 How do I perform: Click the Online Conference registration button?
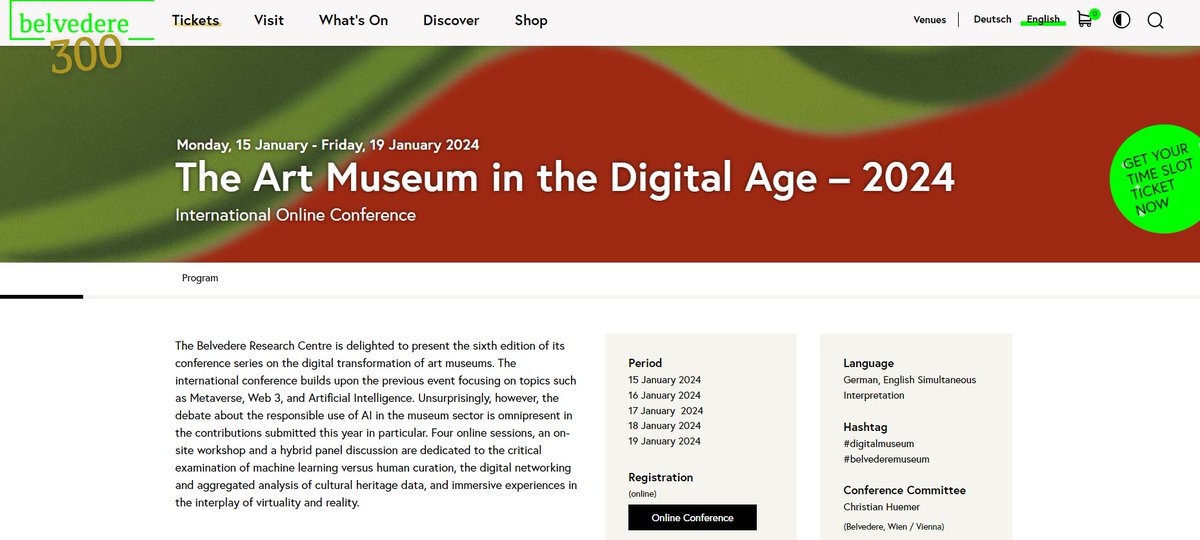click(x=692, y=517)
